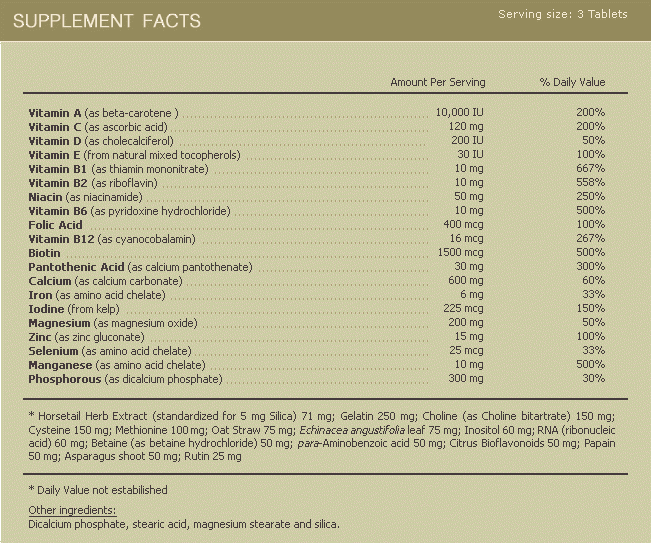Viewport: 651px width, 543px height.
Task: Select the 'Biotin' row label
Action: pos(44,253)
